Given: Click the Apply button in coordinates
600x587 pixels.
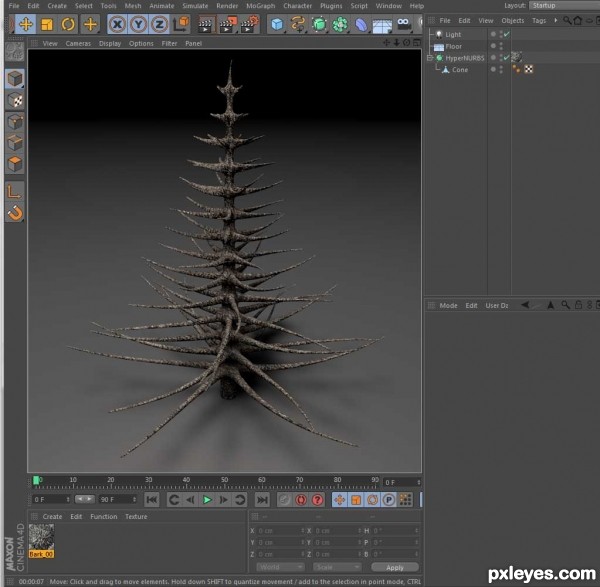Looking at the screenshot, I should pos(395,567).
